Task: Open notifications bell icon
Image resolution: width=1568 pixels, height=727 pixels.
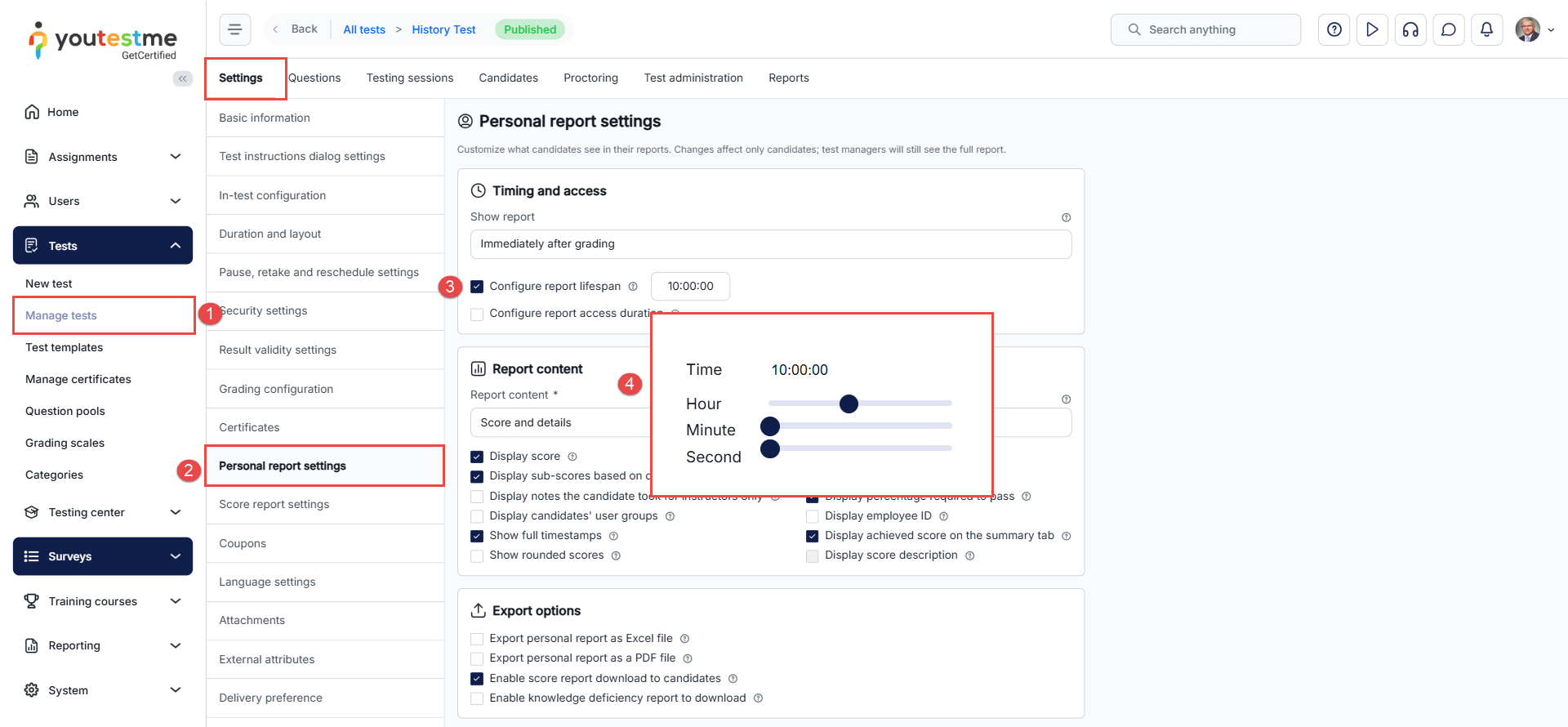Action: click(x=1486, y=29)
